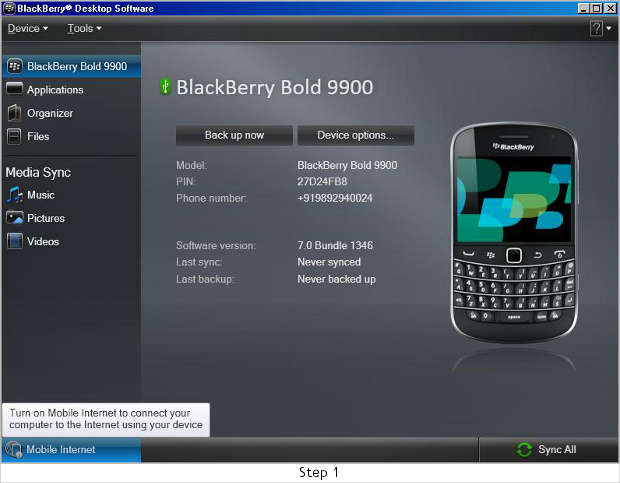Click the Mobile Internet icon
This screenshot has width=620, height=483.
14,450
